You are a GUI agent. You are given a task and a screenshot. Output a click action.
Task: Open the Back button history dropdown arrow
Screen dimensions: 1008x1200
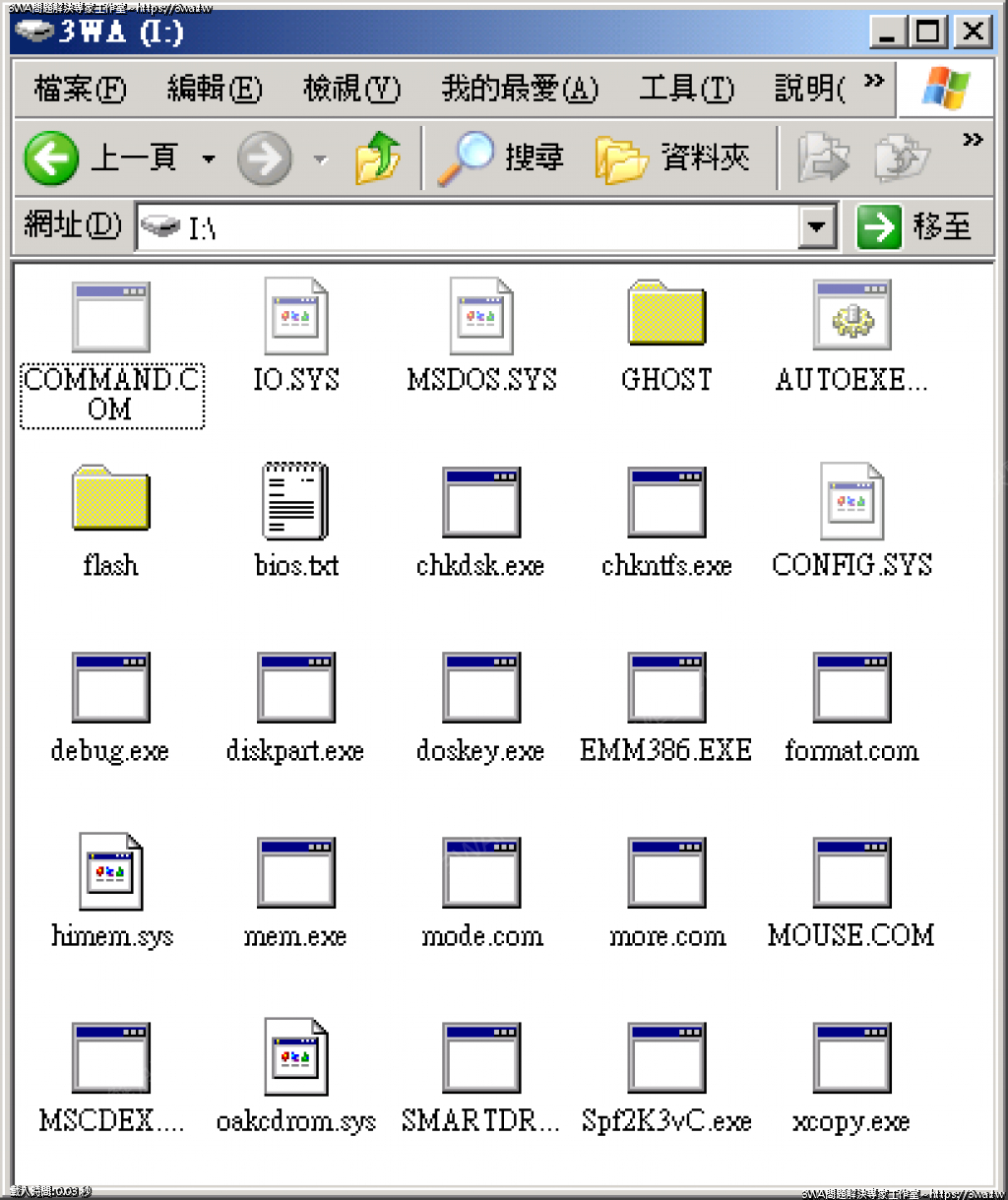(208, 158)
